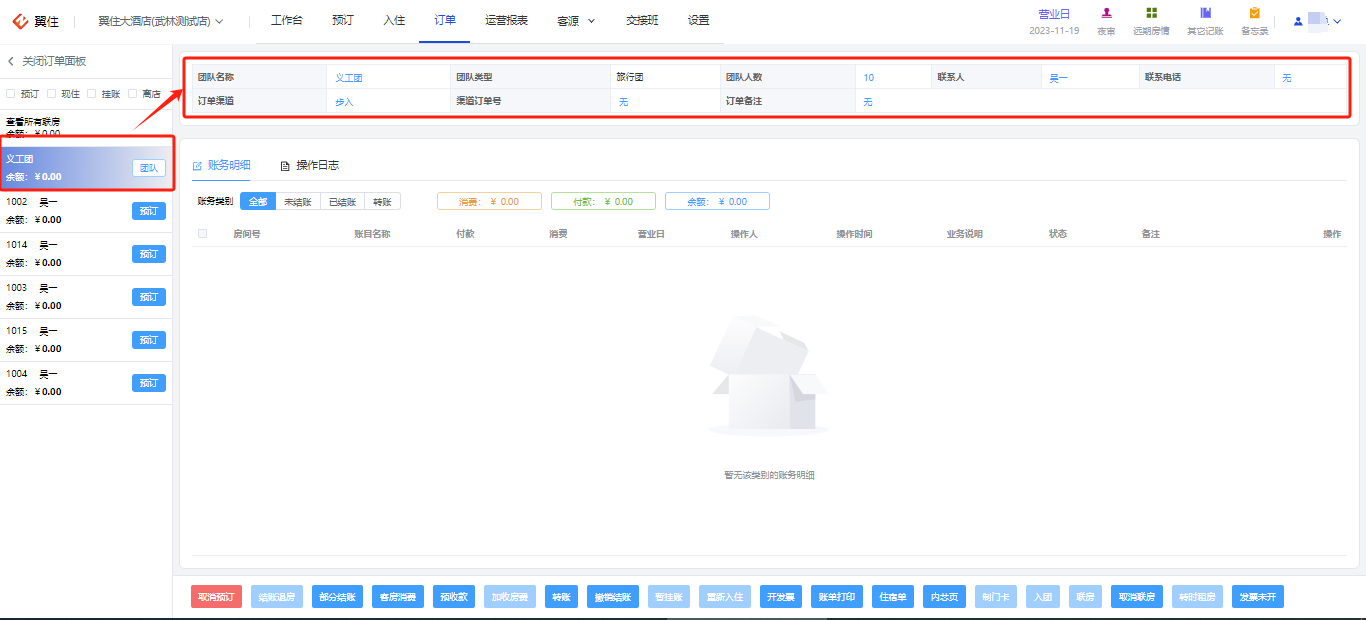
Task: Click the 翼住 logo icon
Action: click(x=19, y=21)
